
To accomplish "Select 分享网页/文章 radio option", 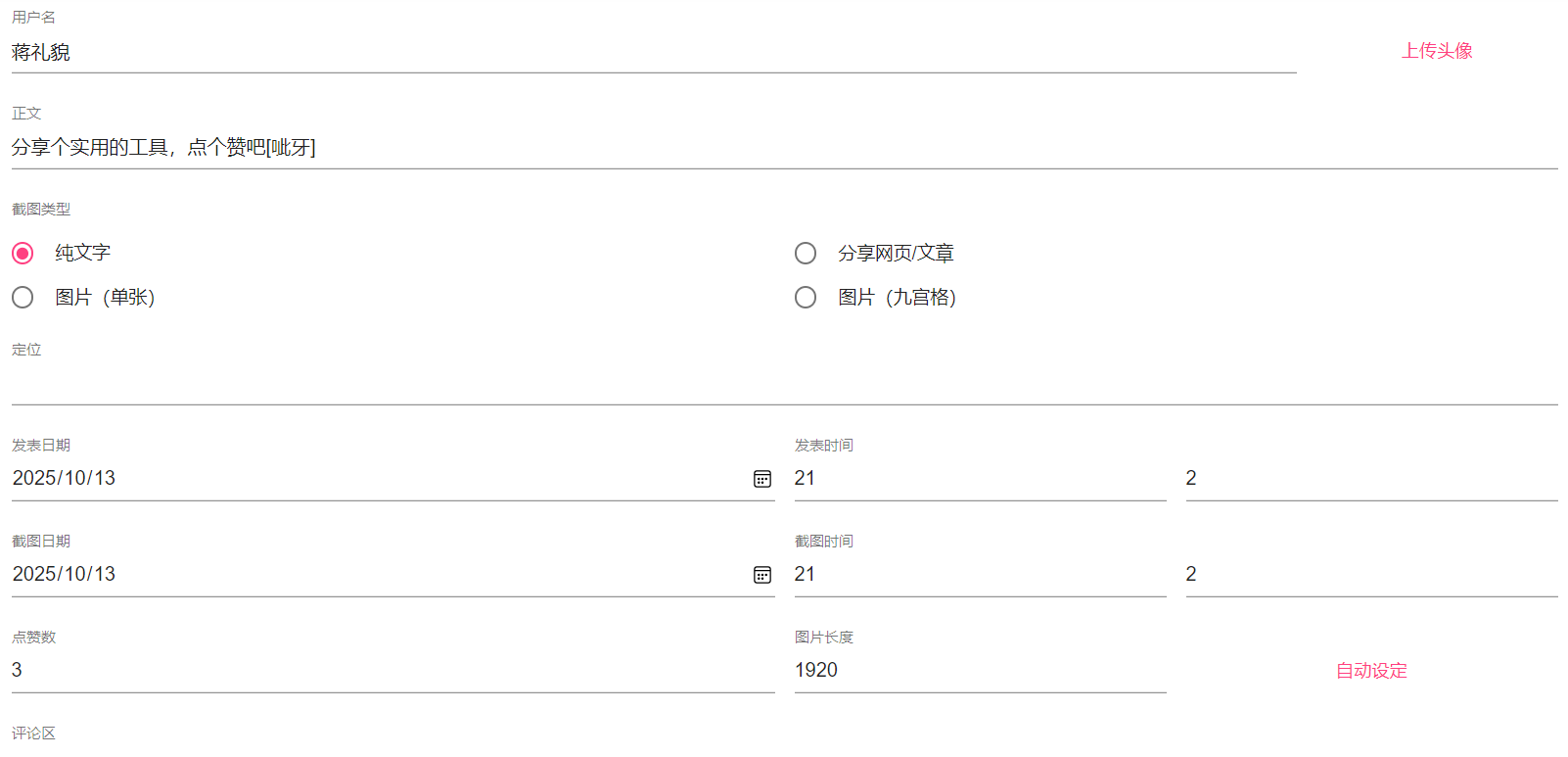I will (806, 254).
